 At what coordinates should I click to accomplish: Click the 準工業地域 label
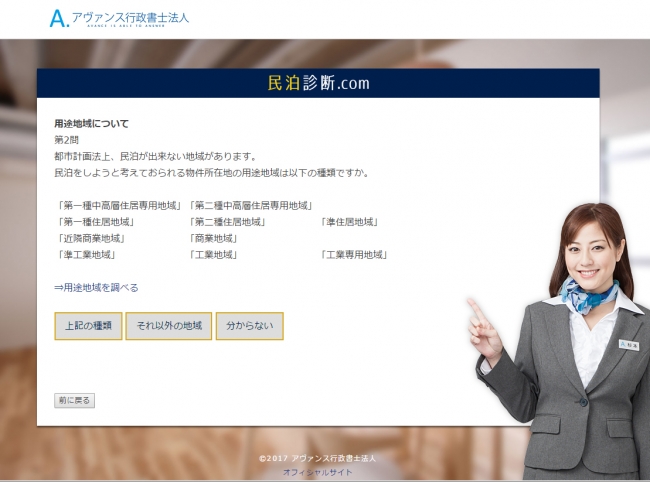(x=86, y=255)
